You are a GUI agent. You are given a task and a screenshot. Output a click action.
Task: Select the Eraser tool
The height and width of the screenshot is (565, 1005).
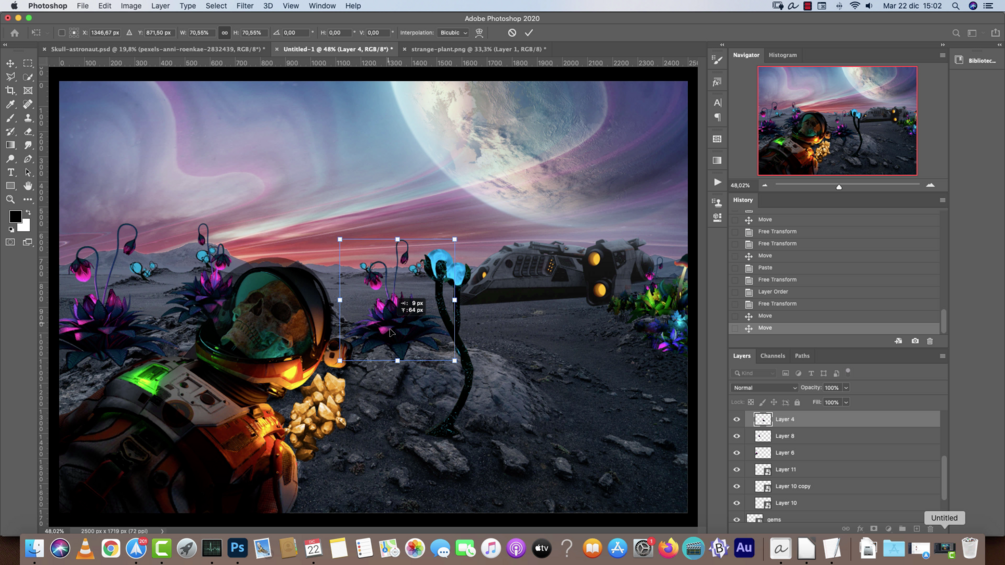28,131
